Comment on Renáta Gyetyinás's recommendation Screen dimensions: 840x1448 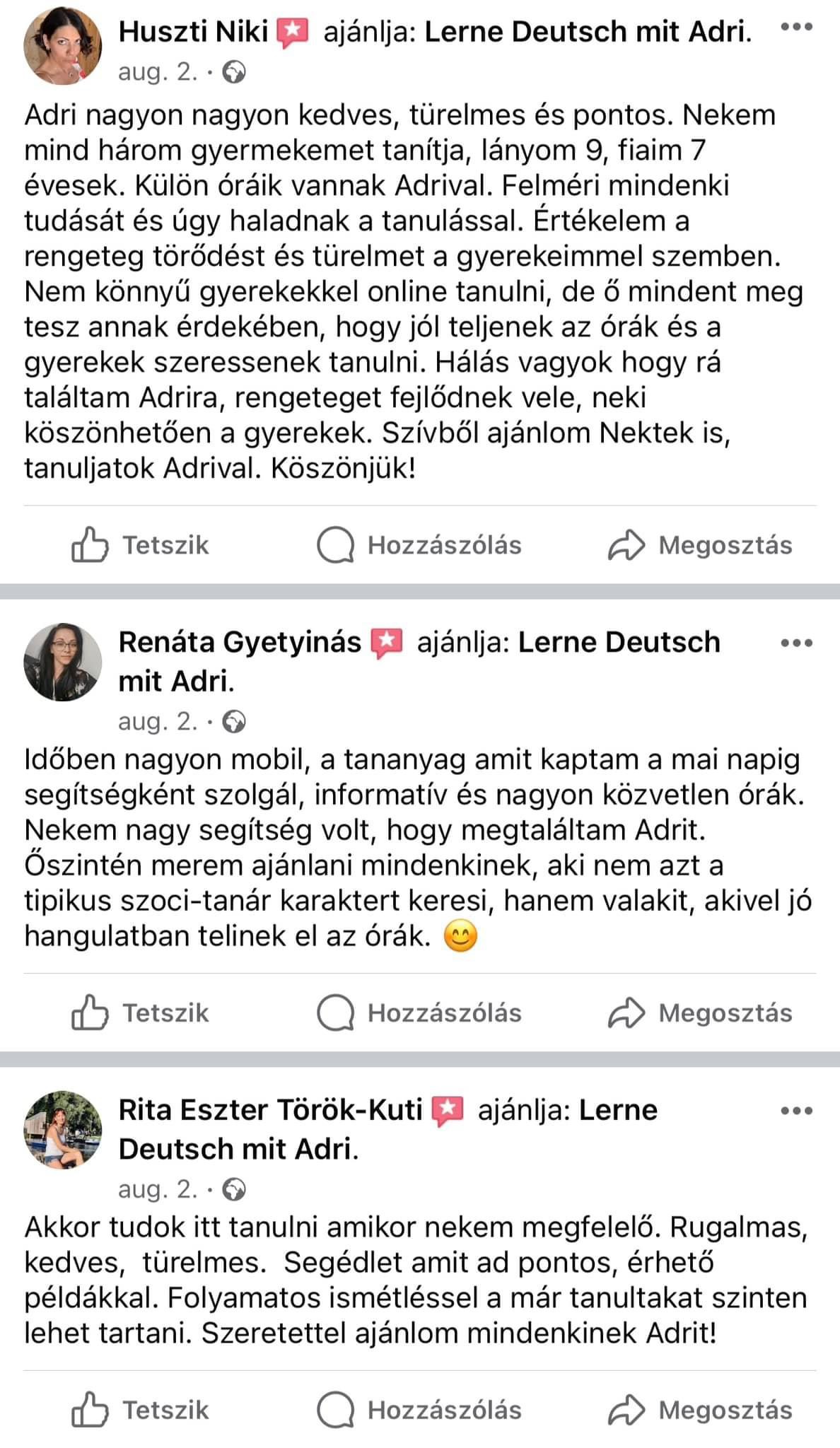click(419, 1013)
